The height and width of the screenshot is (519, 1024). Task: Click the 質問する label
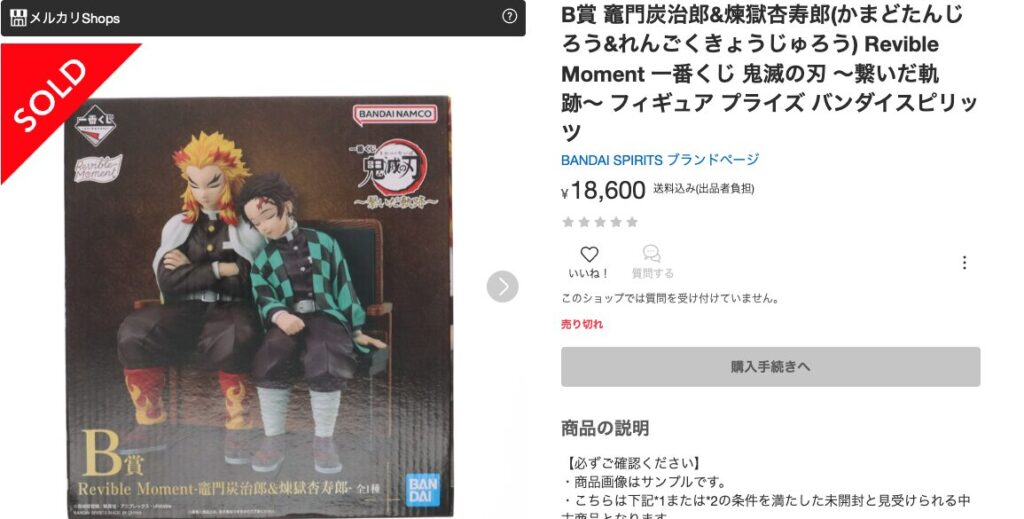pyautogui.click(x=652, y=274)
